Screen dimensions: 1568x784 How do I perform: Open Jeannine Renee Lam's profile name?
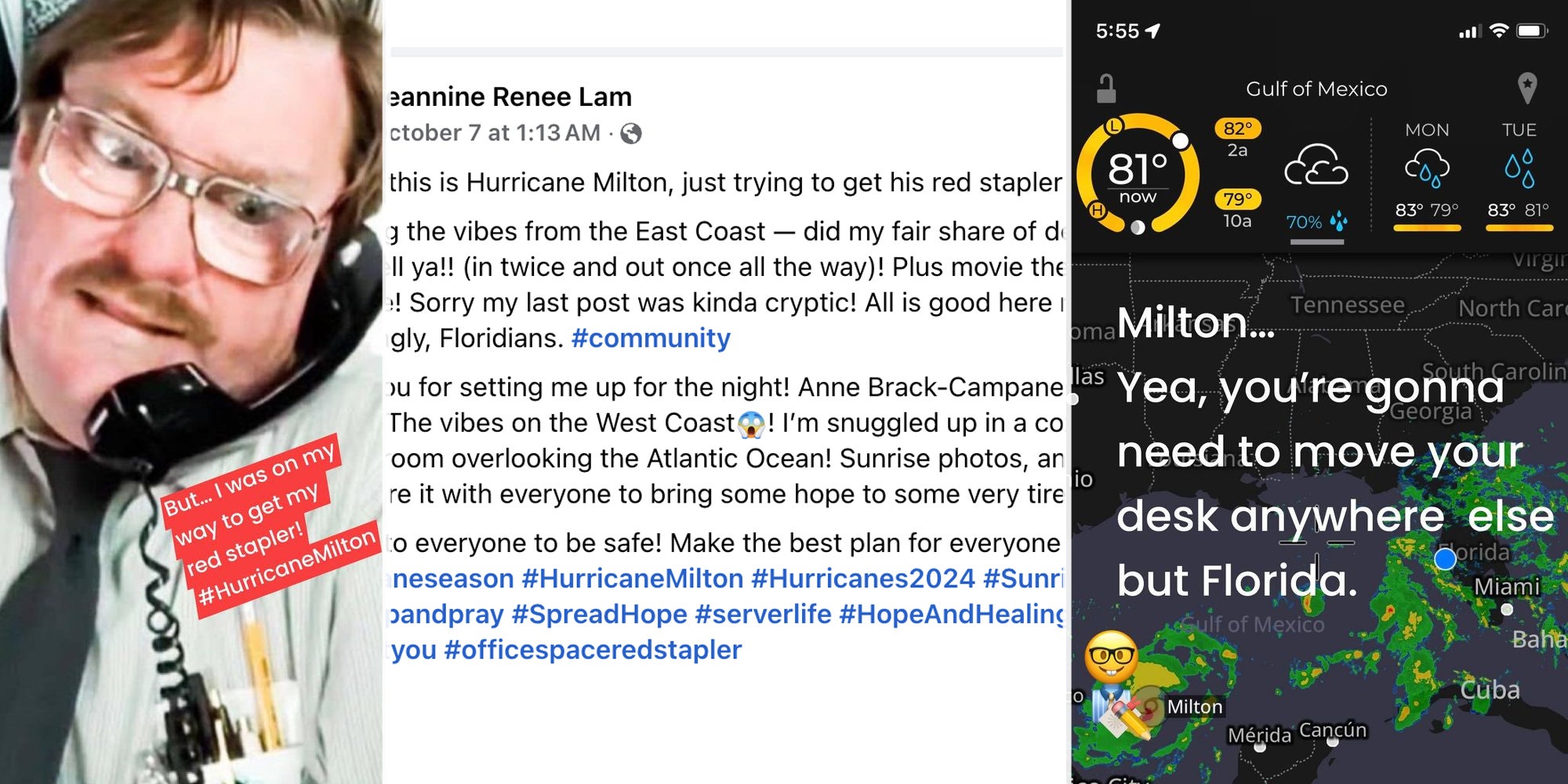[510, 97]
